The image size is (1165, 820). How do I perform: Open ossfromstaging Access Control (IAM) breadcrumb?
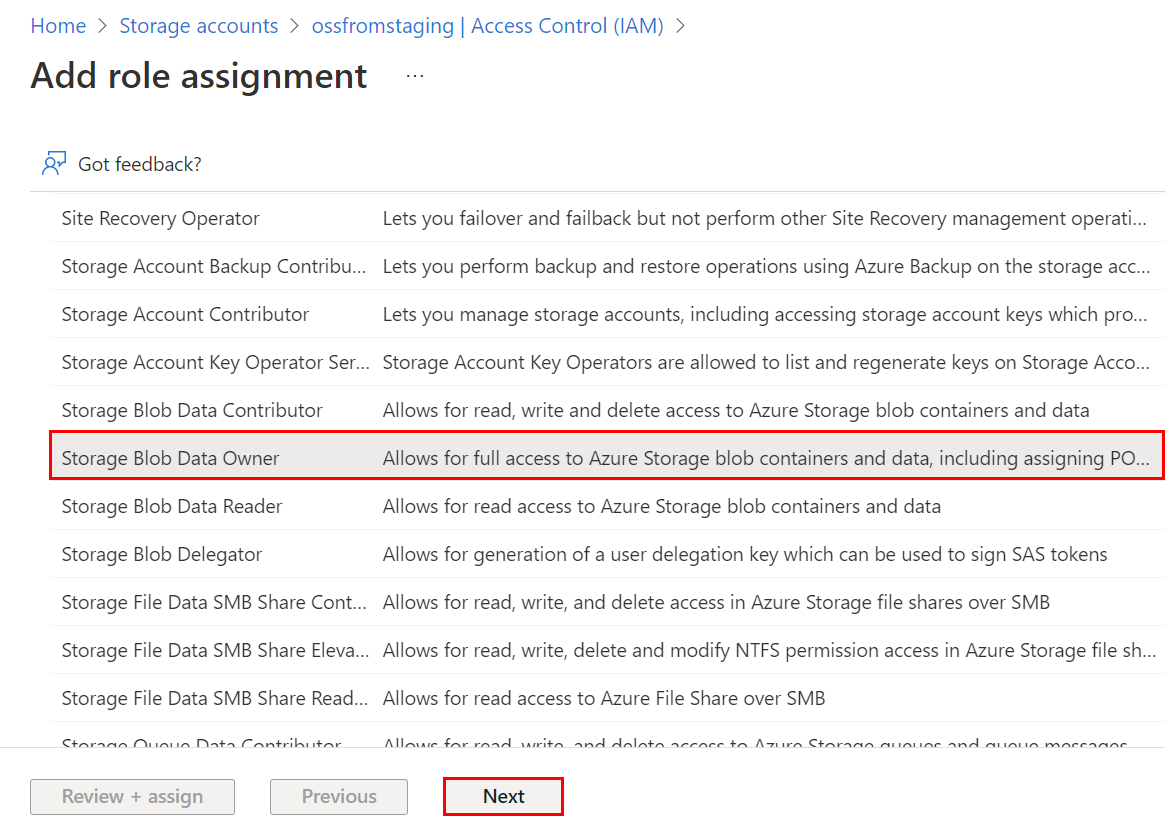tap(487, 26)
